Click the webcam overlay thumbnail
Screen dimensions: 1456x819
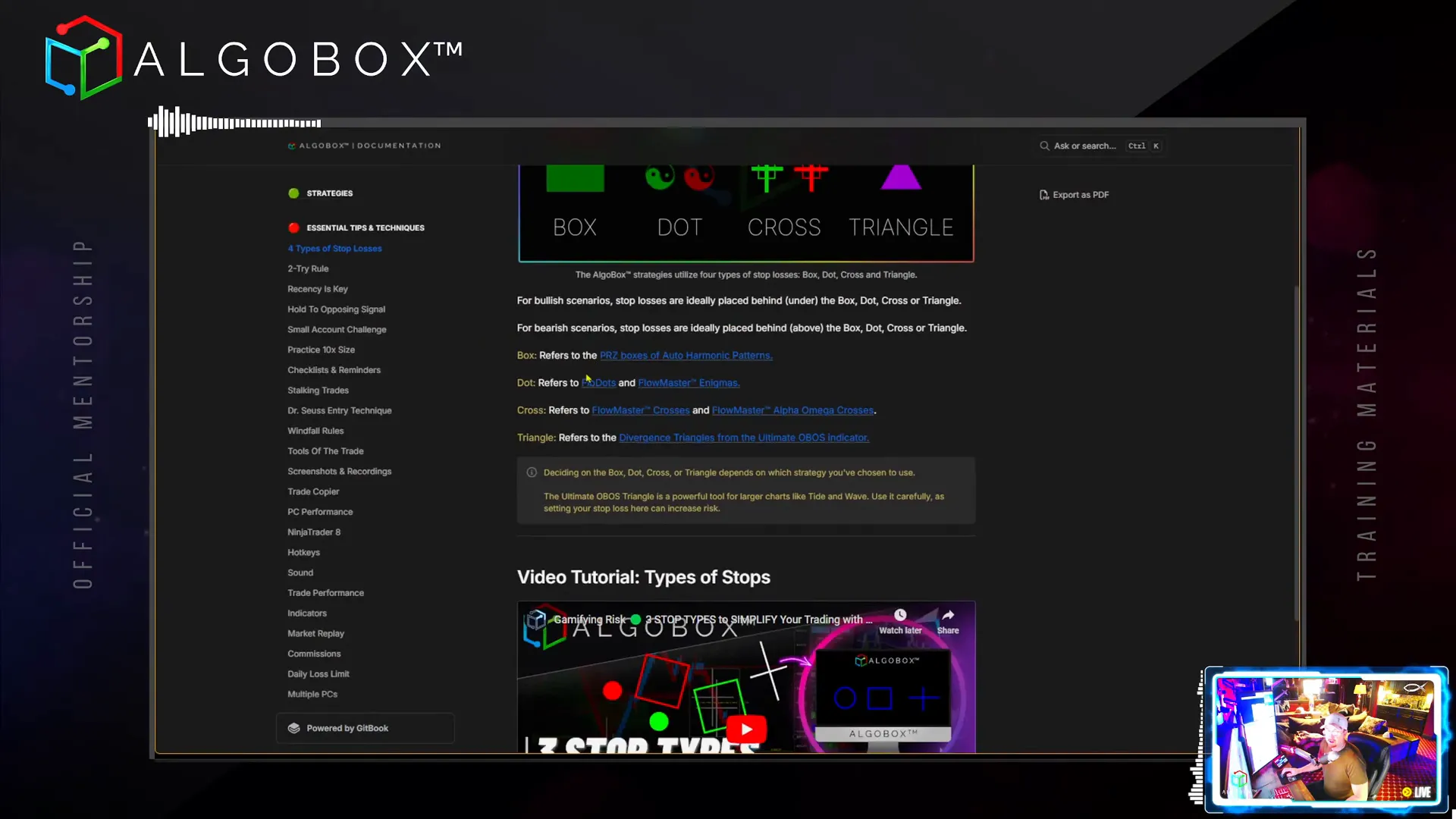pos(1326,739)
